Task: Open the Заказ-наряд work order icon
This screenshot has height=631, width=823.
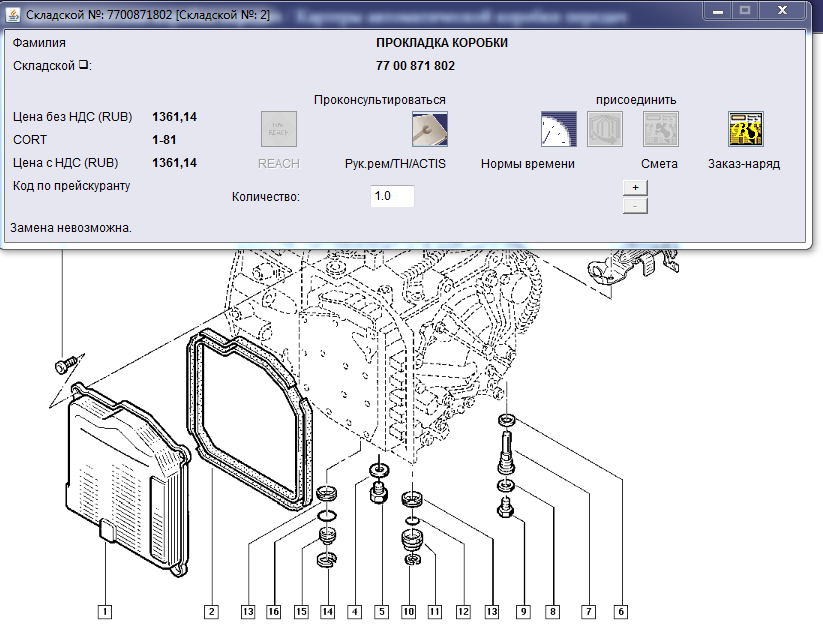Action: (745, 129)
